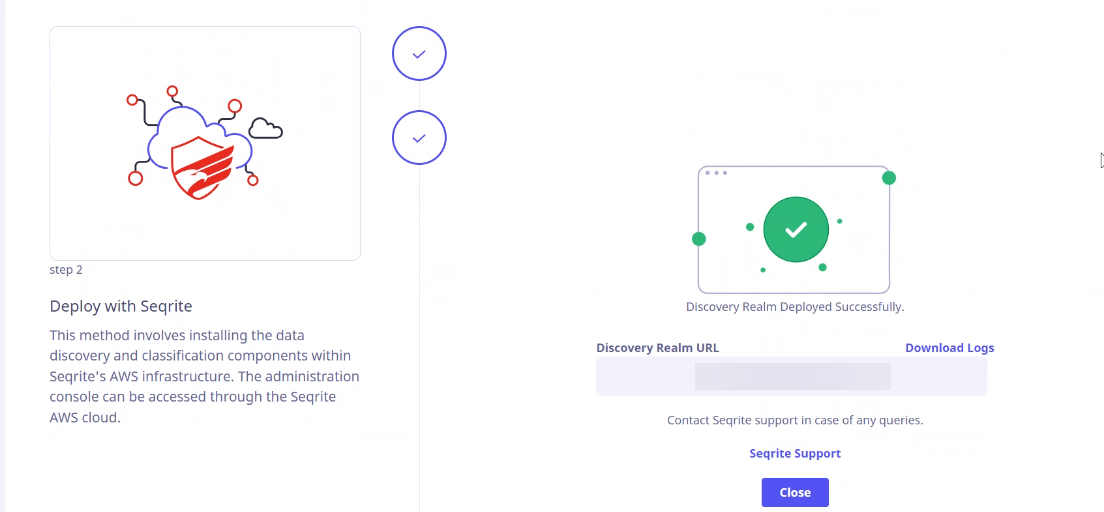Click the first step checkmark circle

(x=419, y=54)
